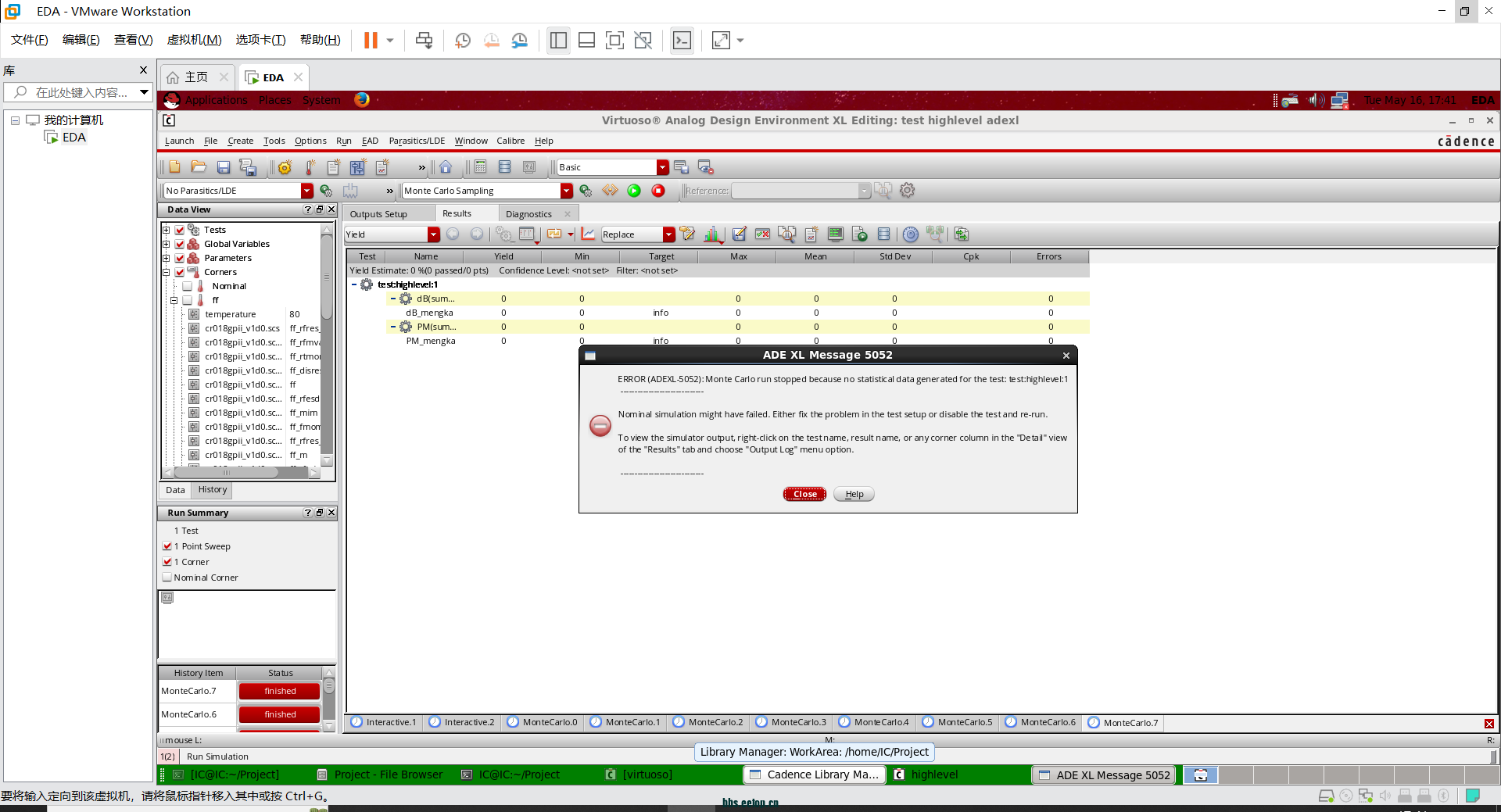Click Help in ADE XL Message dialog
Screen dimensions: 1501x812
854,494
